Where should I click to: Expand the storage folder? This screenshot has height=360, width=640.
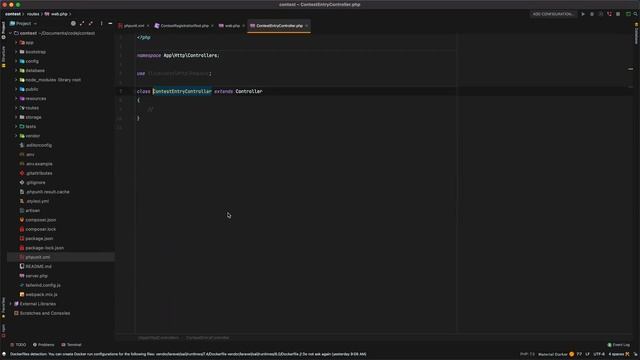[16, 117]
